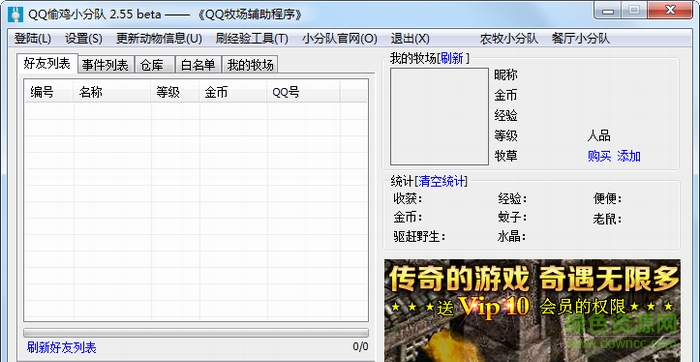This screenshot has height=362, width=700.
Task: Open the 刷经验工具(T) menu
Action: click(x=252, y=39)
